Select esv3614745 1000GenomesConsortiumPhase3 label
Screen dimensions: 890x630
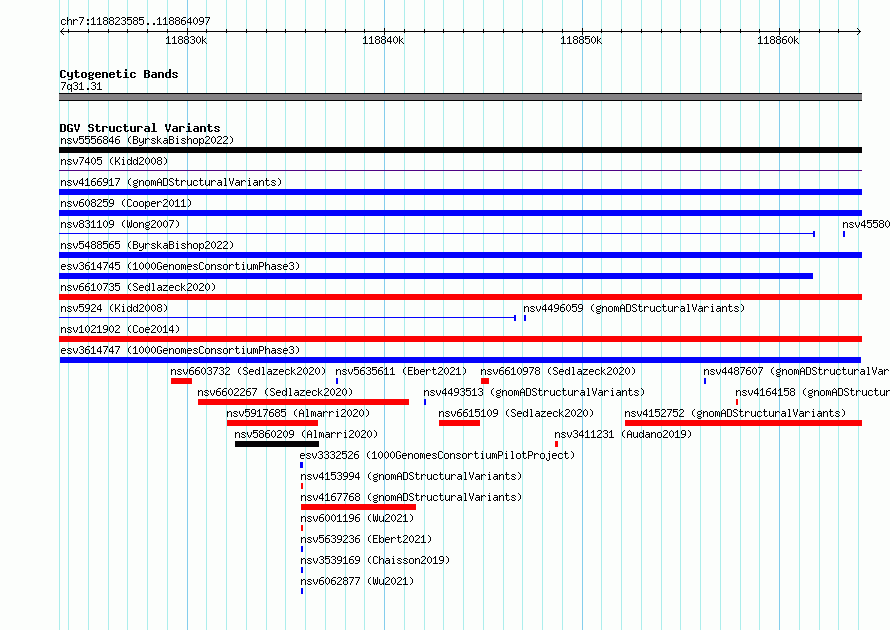(x=180, y=266)
